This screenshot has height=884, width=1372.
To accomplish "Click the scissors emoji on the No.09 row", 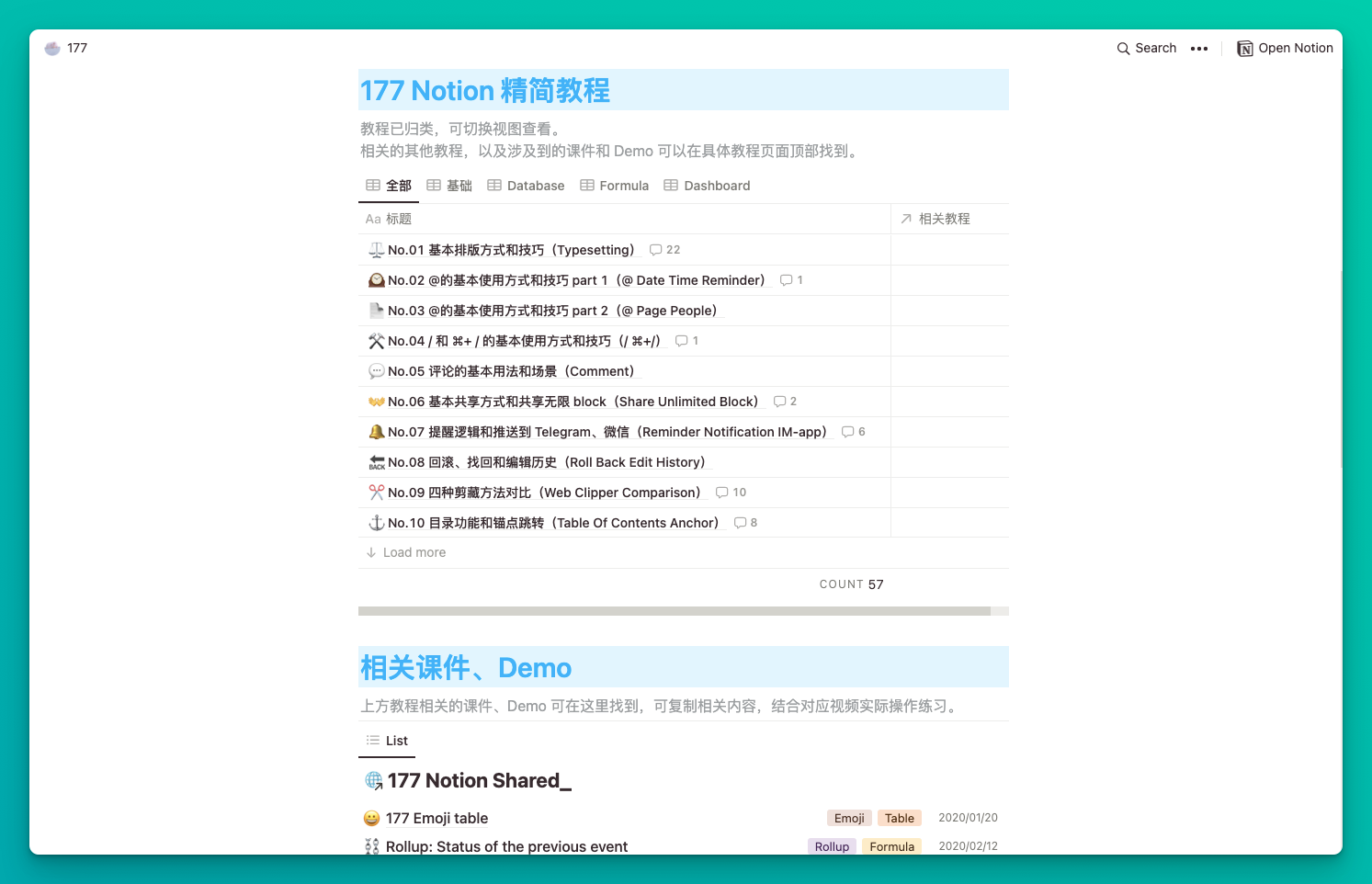I will pyautogui.click(x=377, y=492).
